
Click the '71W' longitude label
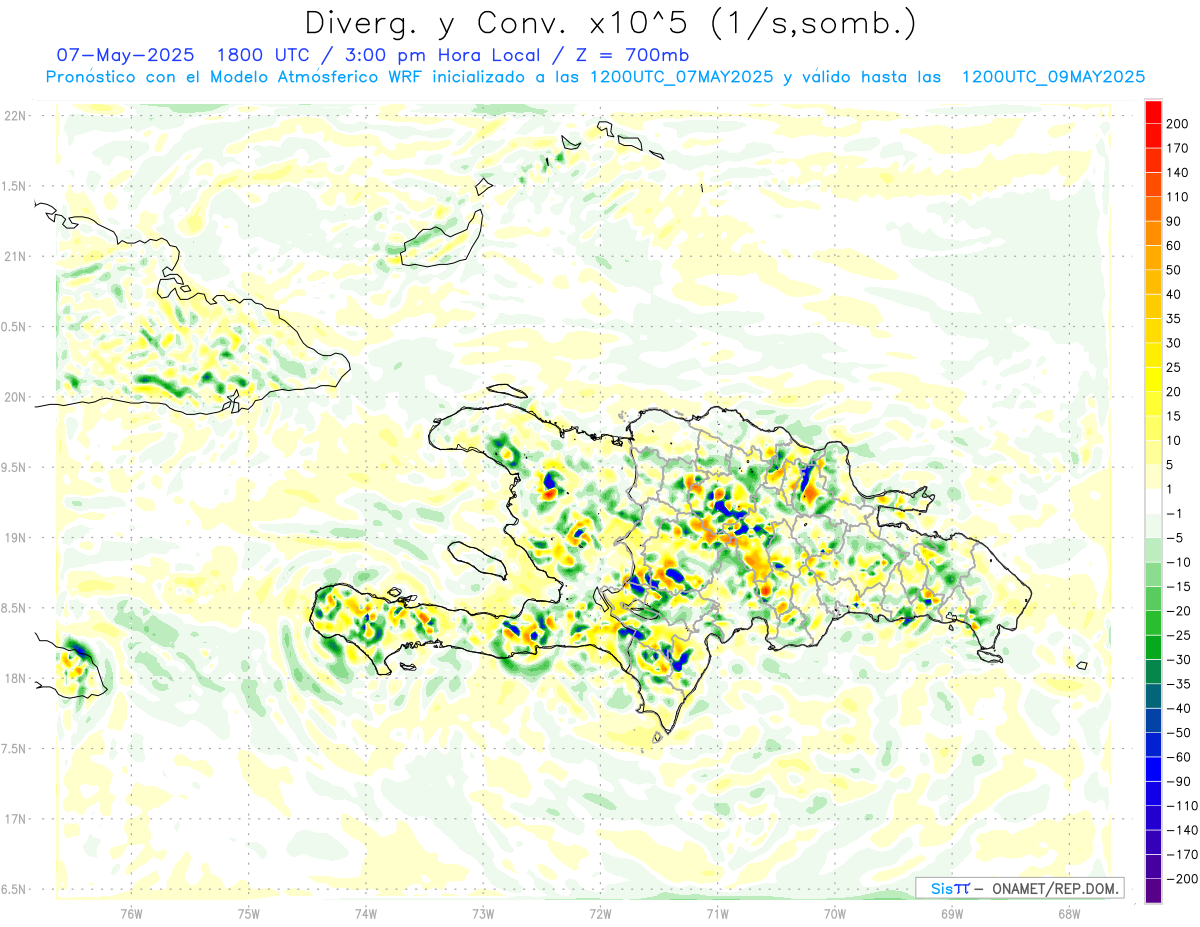[717, 913]
